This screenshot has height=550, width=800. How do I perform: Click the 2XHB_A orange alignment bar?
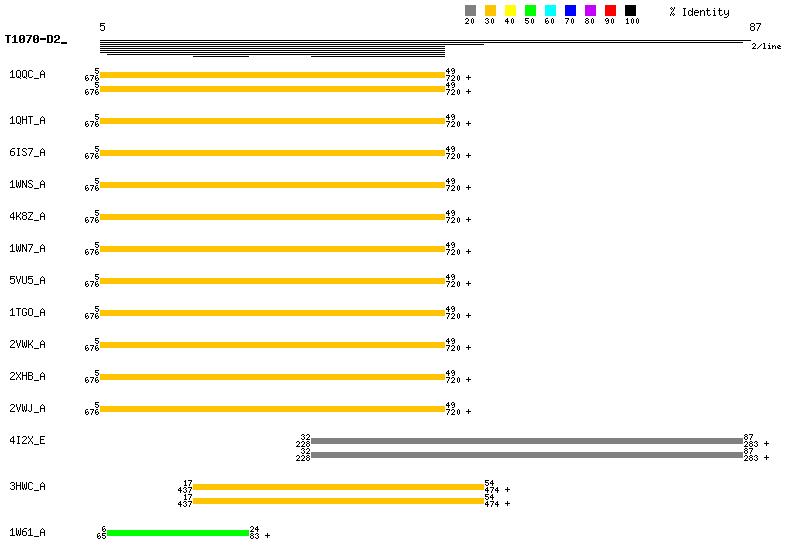[272, 377]
